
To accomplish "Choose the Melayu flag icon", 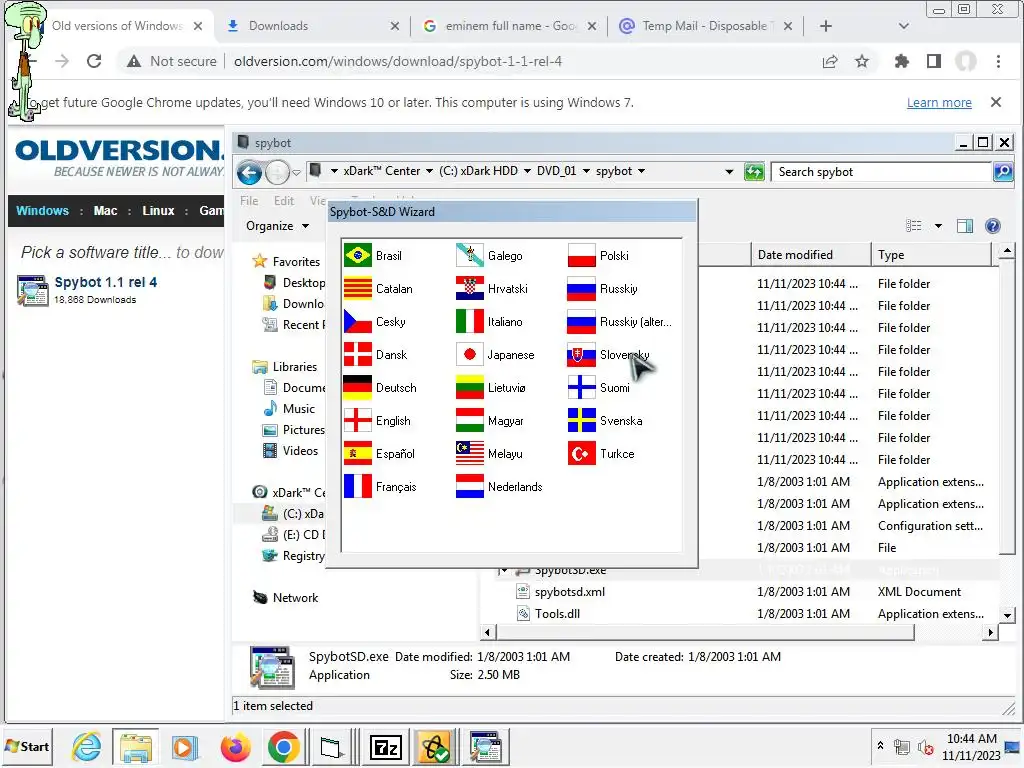I will point(470,453).
